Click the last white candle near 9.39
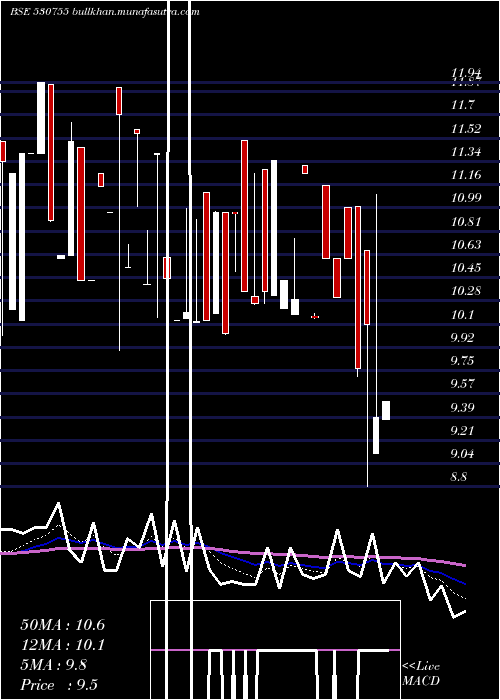This screenshot has height=700, width=500. (386, 410)
